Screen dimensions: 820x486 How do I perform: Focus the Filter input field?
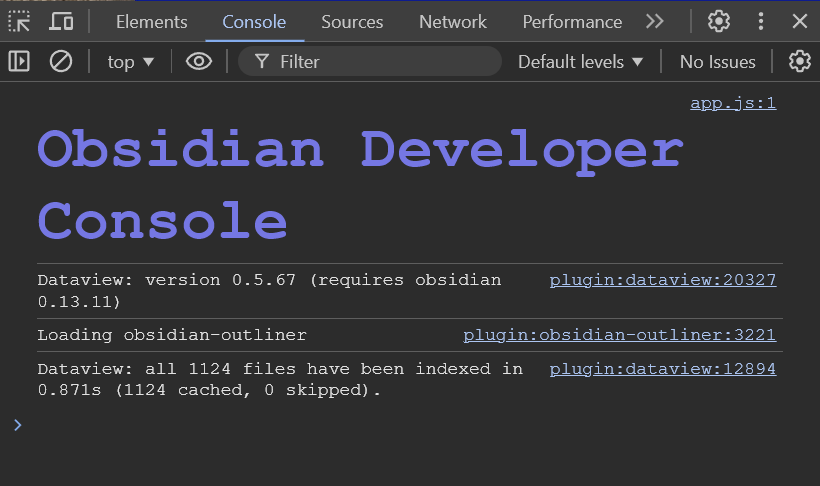[370, 61]
